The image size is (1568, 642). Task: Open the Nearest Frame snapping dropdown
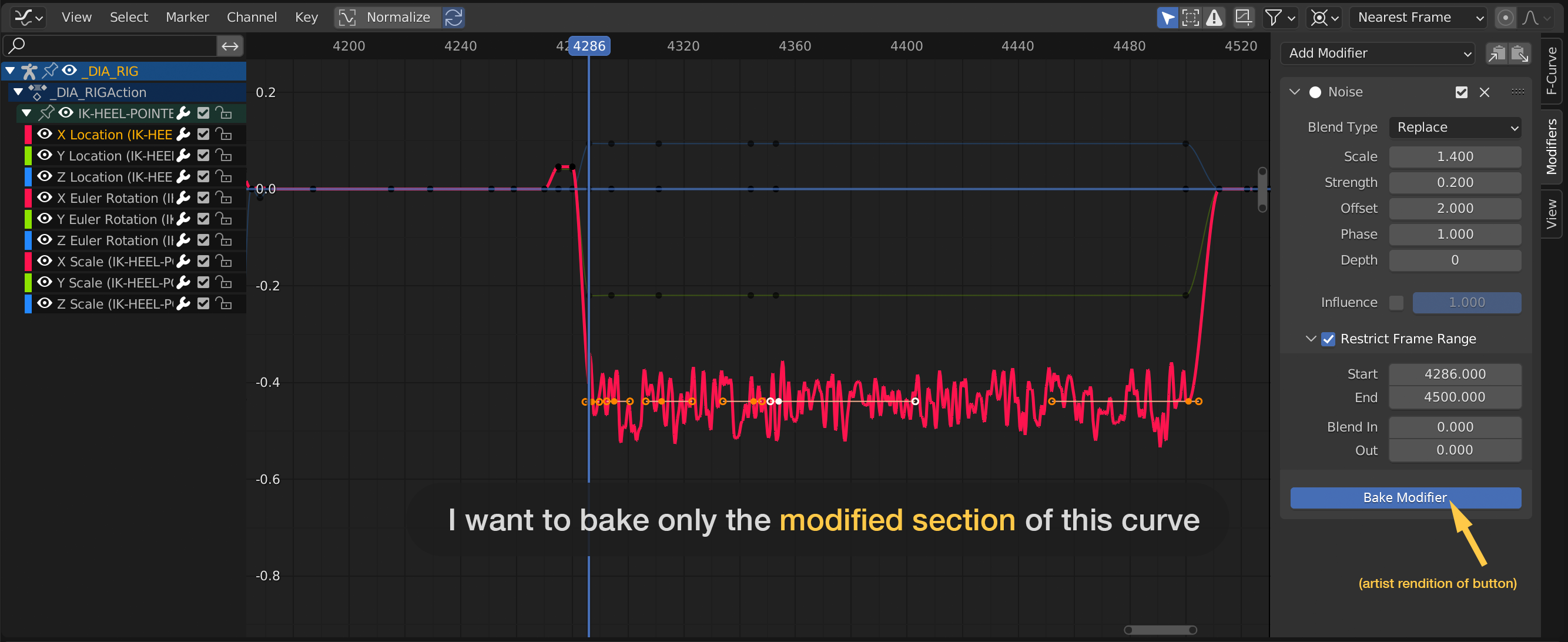(1418, 17)
